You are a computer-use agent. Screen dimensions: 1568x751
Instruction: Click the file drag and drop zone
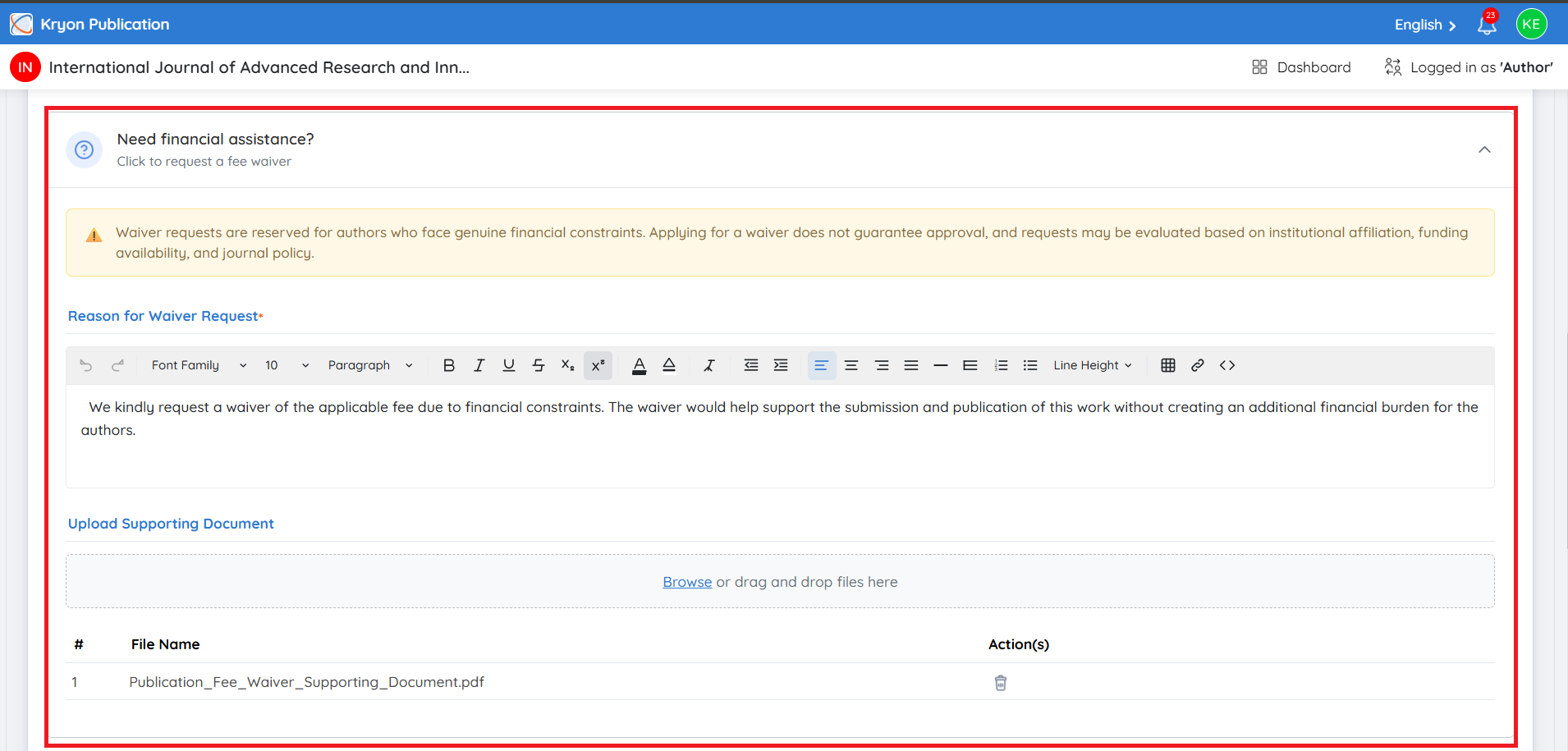coord(780,581)
